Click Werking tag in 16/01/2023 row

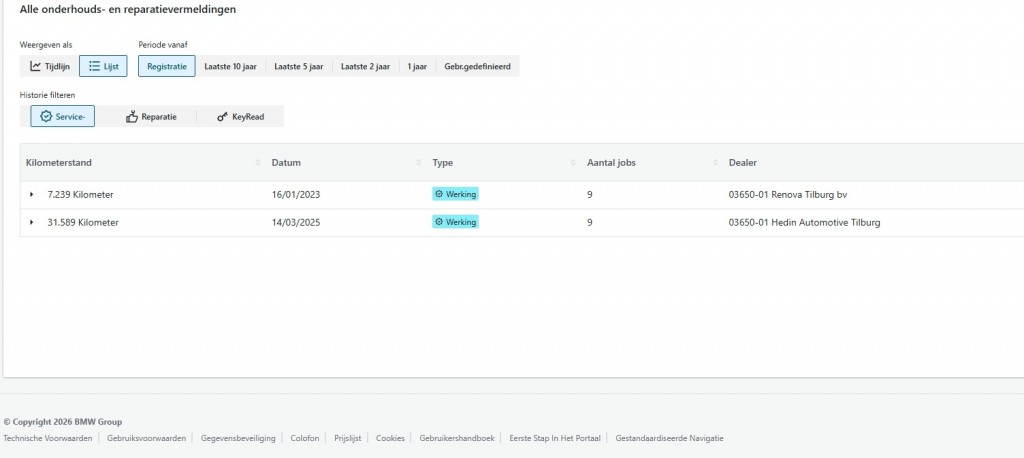455,194
